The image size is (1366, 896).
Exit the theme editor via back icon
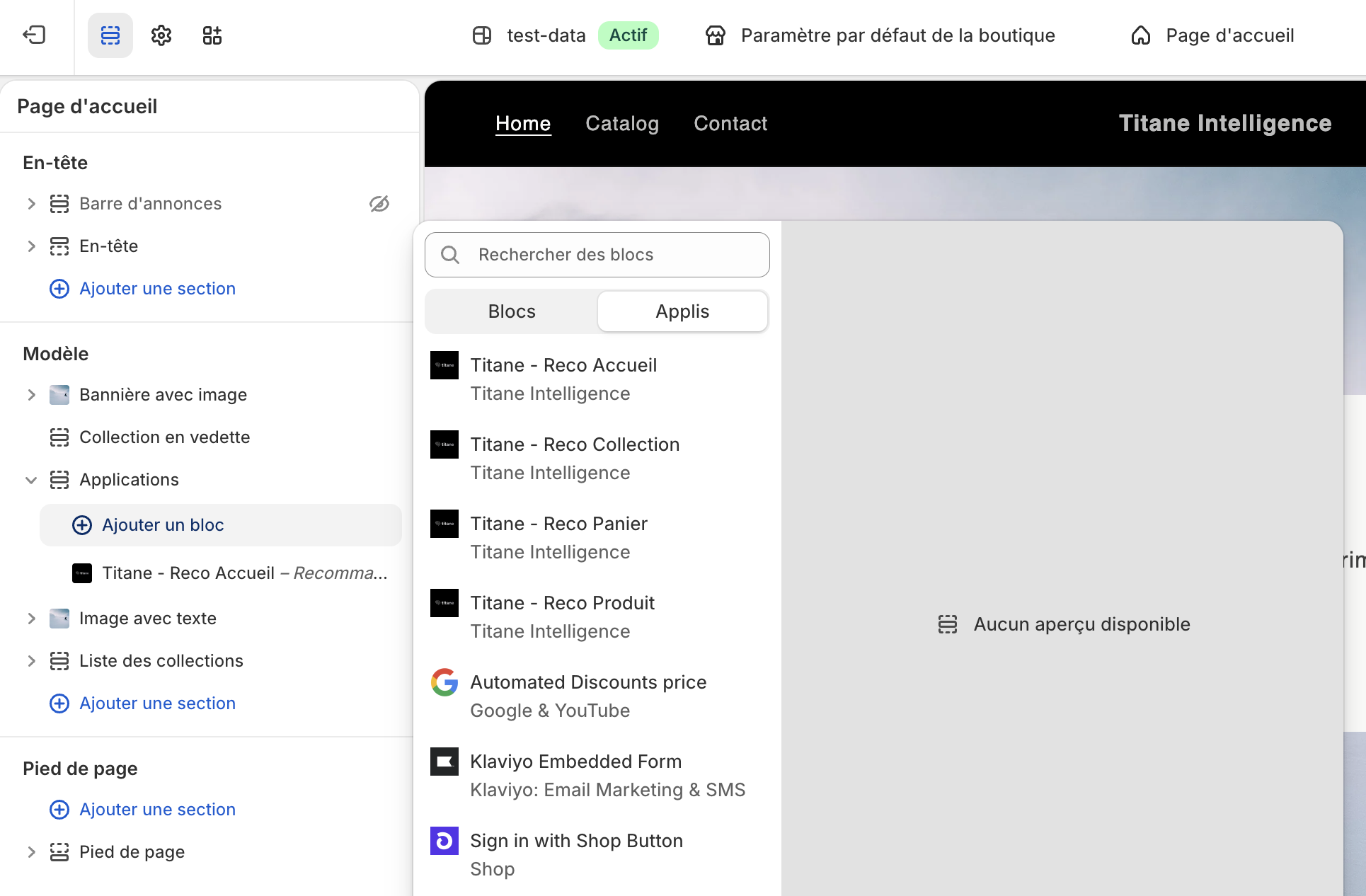34,35
